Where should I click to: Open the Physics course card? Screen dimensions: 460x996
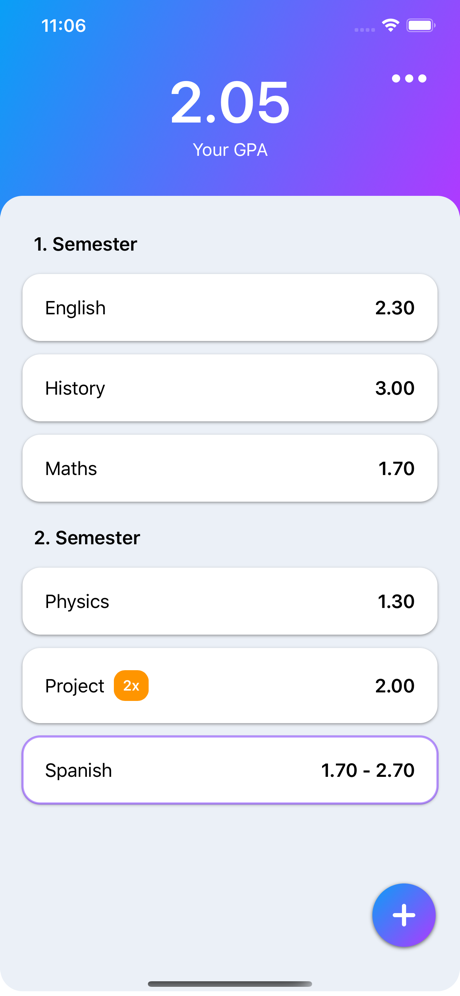click(230, 602)
